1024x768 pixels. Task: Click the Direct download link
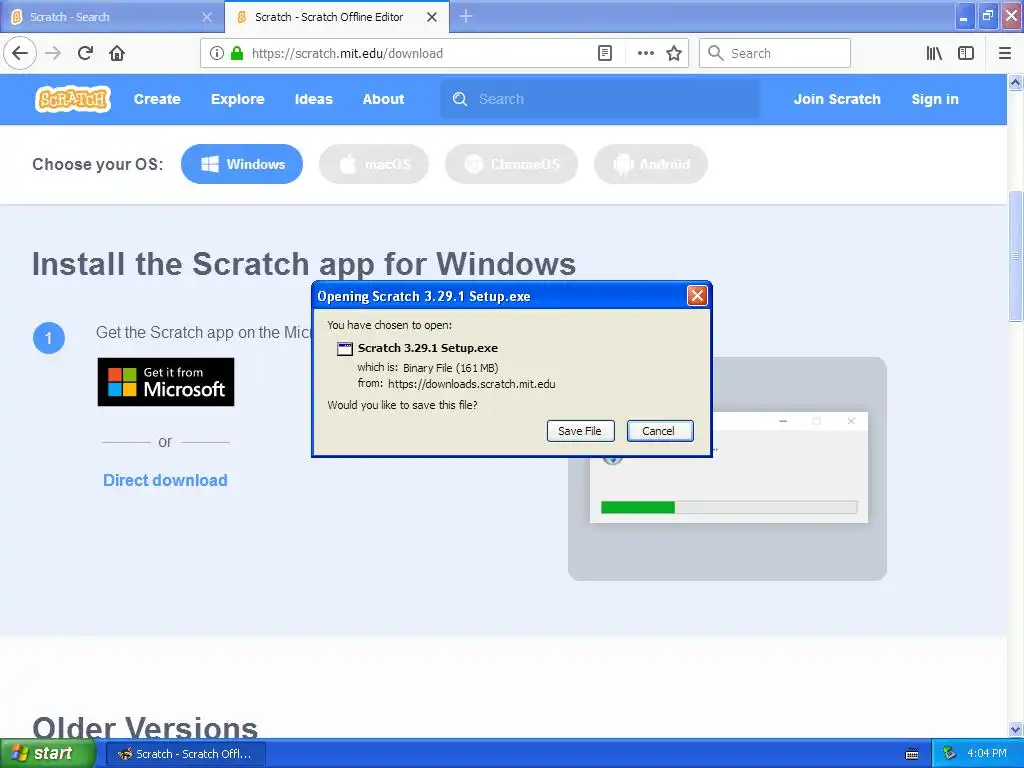click(x=165, y=480)
